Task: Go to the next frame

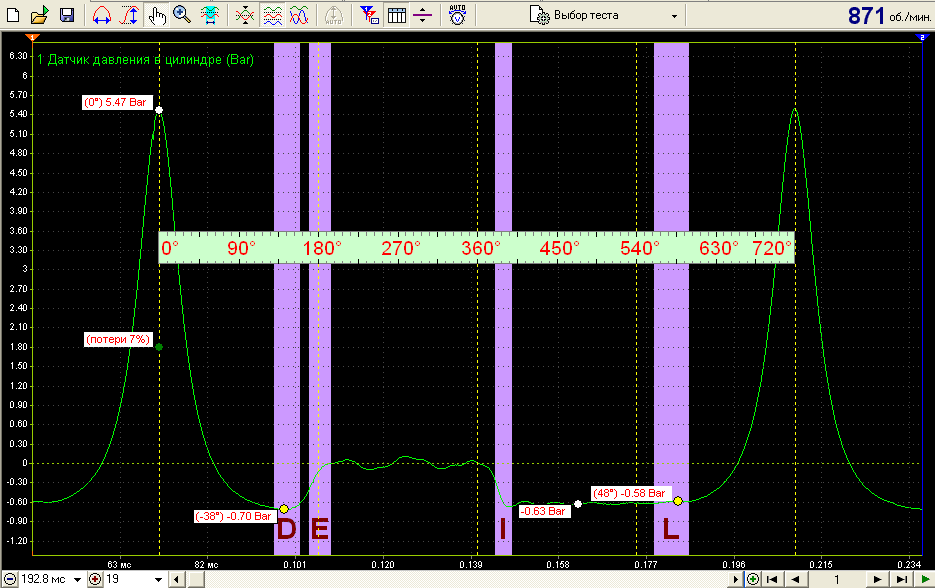Action: (x=878, y=580)
